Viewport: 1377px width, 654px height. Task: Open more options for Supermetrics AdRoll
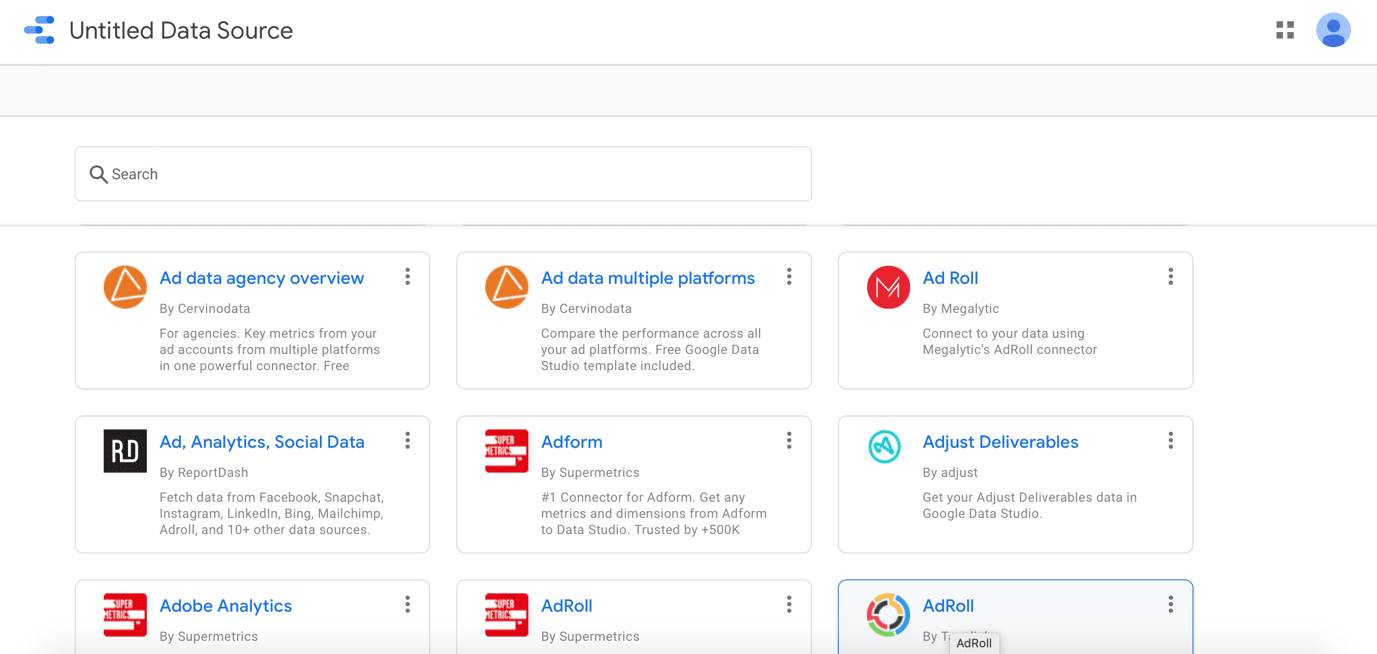tap(789, 605)
